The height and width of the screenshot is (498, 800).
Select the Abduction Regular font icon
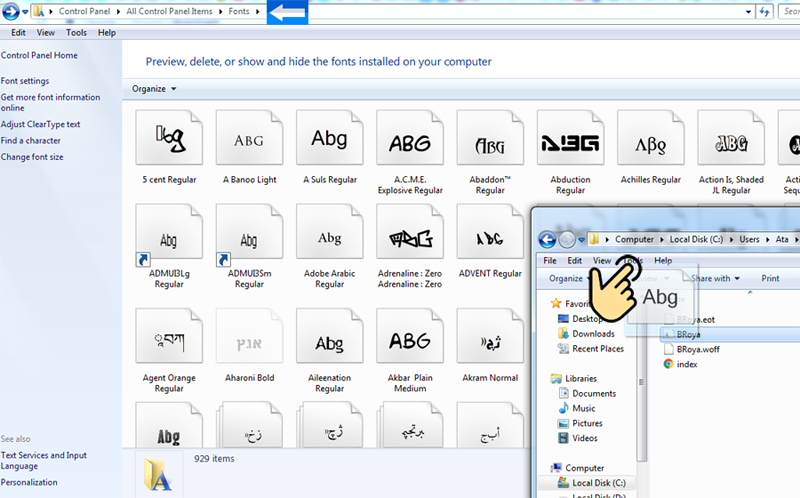(x=570, y=138)
